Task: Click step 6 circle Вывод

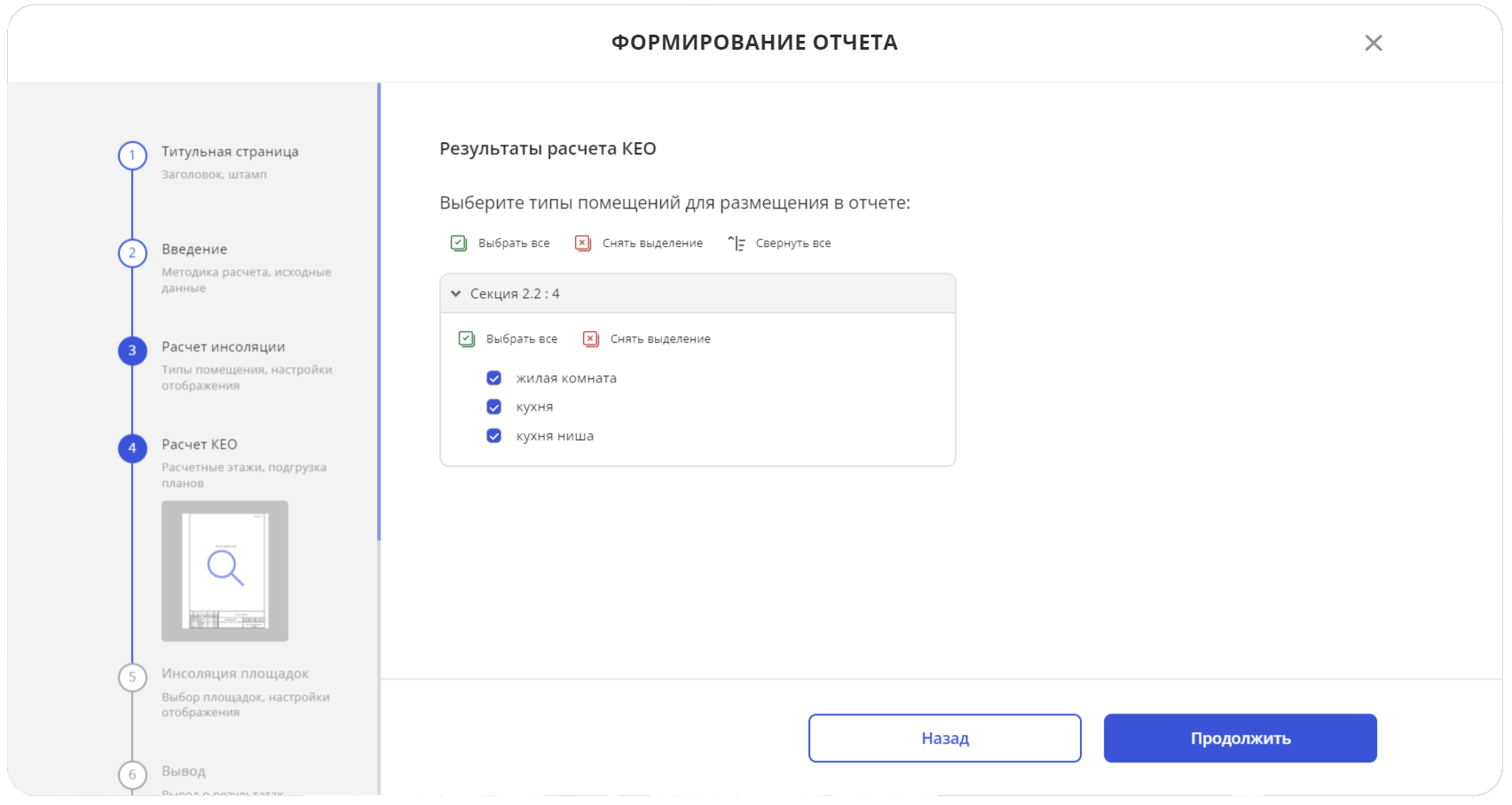Action: (132, 775)
